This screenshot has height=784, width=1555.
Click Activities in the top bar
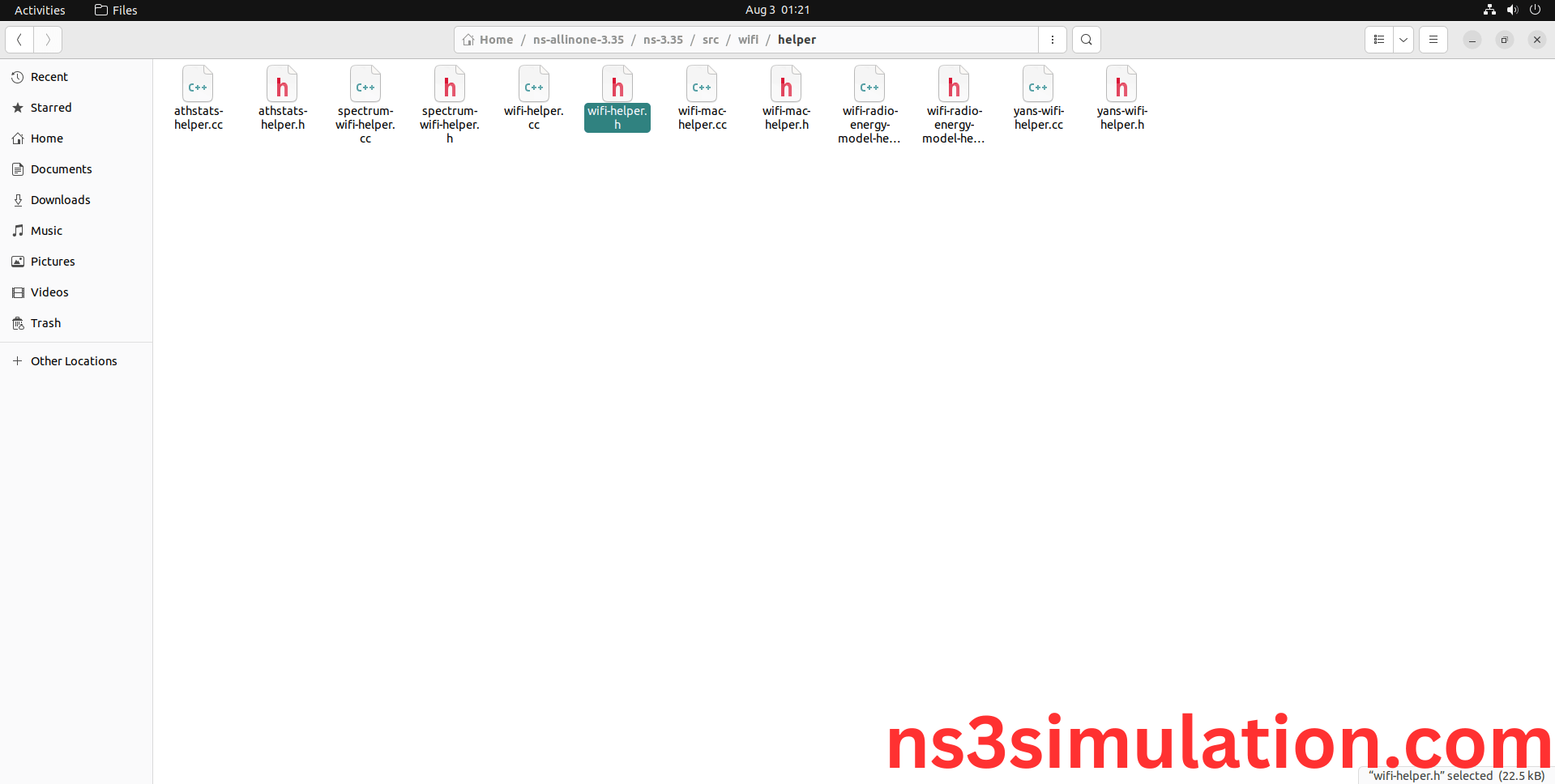(x=39, y=10)
